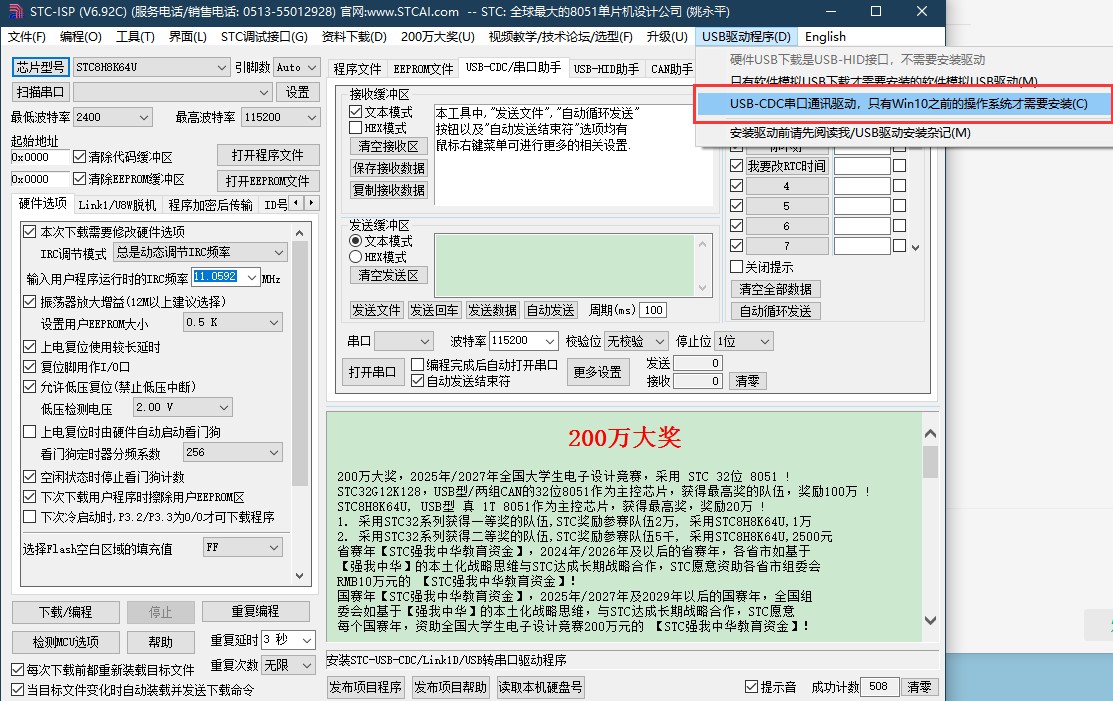Screen dimensions: 1113x701
Task: Toggle 清除EEPROM缓冲区 checkbox
Action: (80, 179)
